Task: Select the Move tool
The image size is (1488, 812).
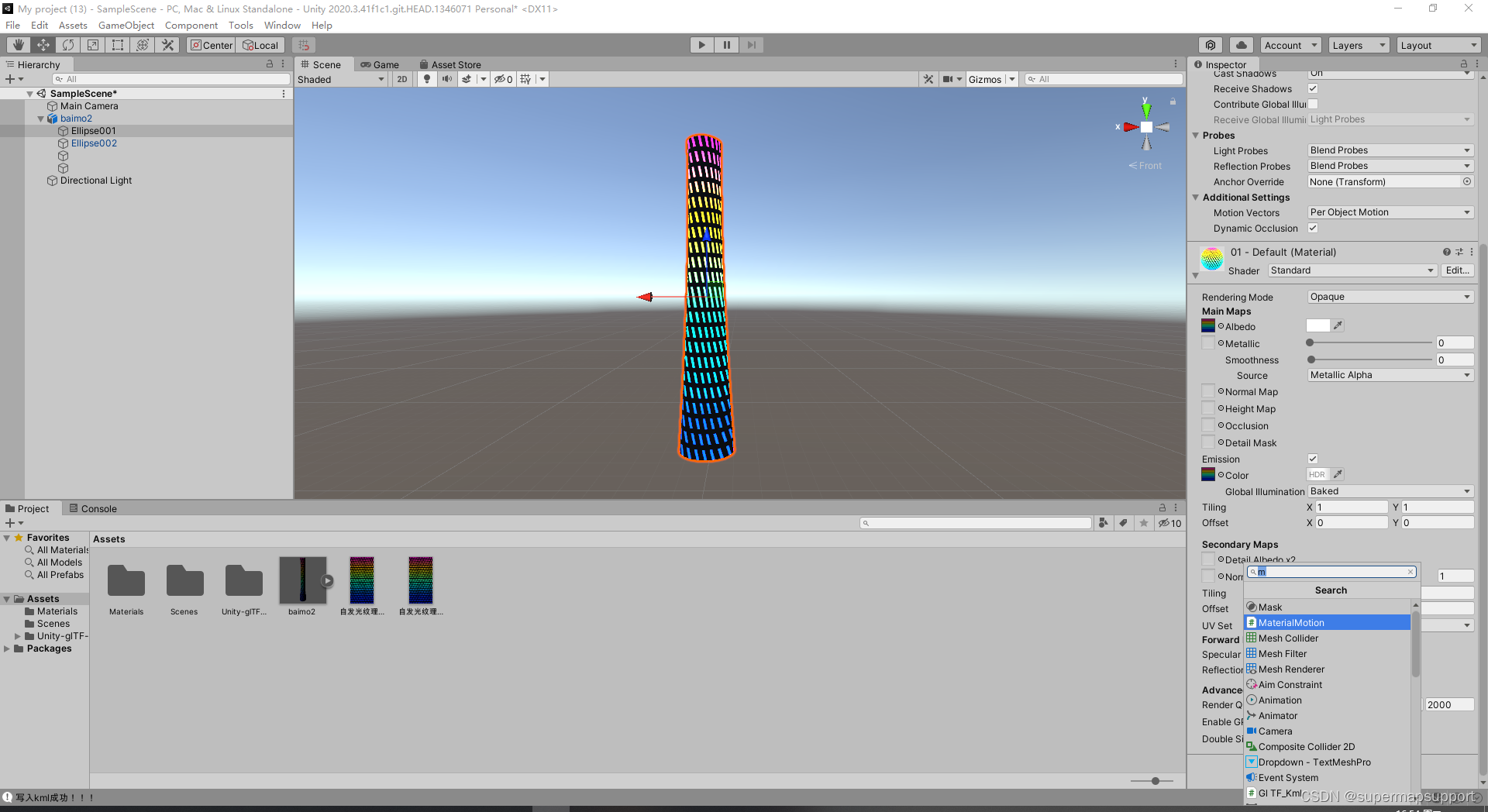Action: 43,45
